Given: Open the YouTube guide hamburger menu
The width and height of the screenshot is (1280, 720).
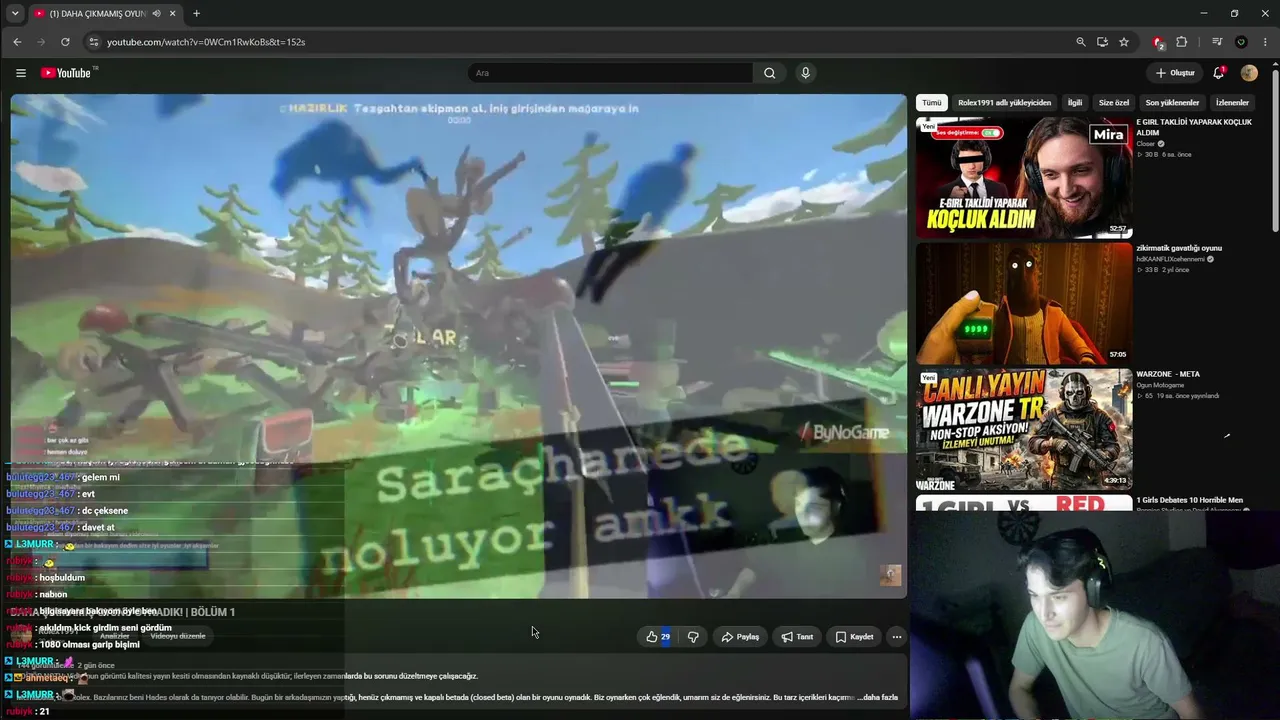Looking at the screenshot, I should 20,73.
